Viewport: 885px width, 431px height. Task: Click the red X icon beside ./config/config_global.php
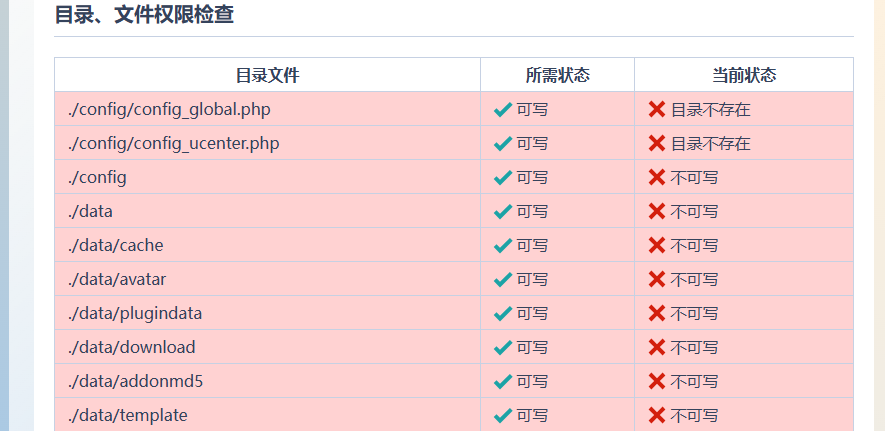tap(657, 109)
